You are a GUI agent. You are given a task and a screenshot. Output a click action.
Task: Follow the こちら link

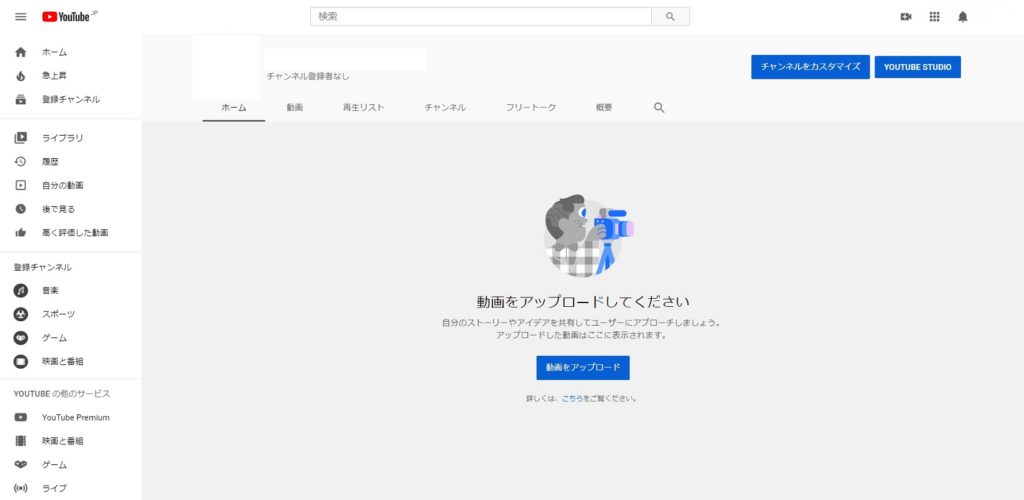(572, 398)
